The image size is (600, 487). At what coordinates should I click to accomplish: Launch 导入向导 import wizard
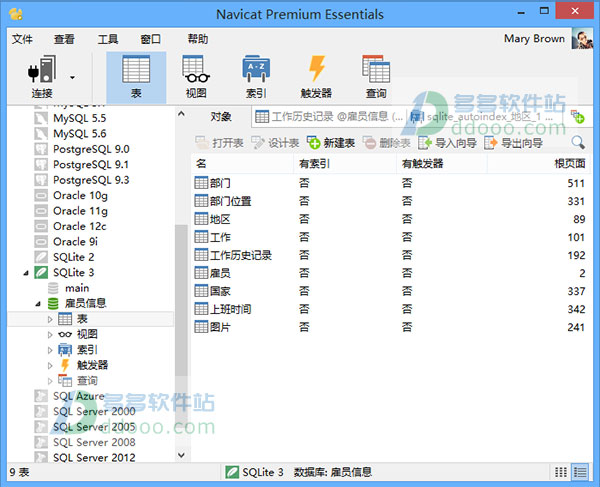[447, 143]
